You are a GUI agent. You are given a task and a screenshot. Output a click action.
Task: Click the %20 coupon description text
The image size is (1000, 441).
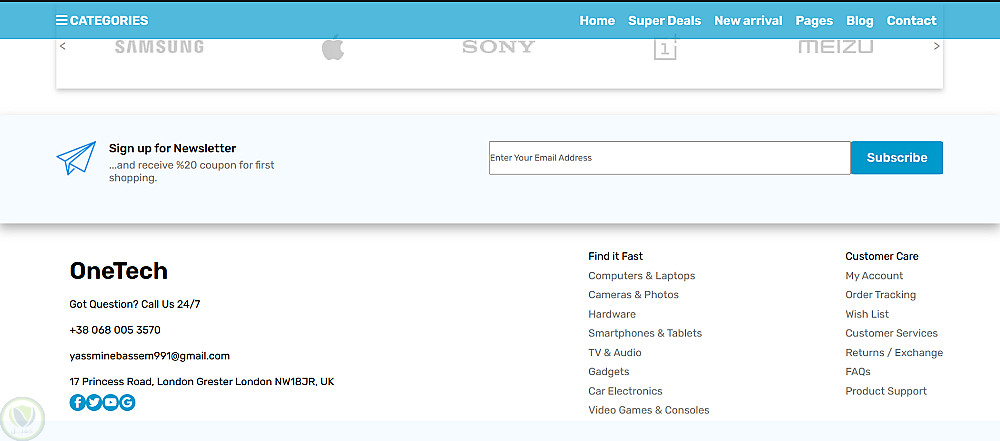tap(191, 171)
